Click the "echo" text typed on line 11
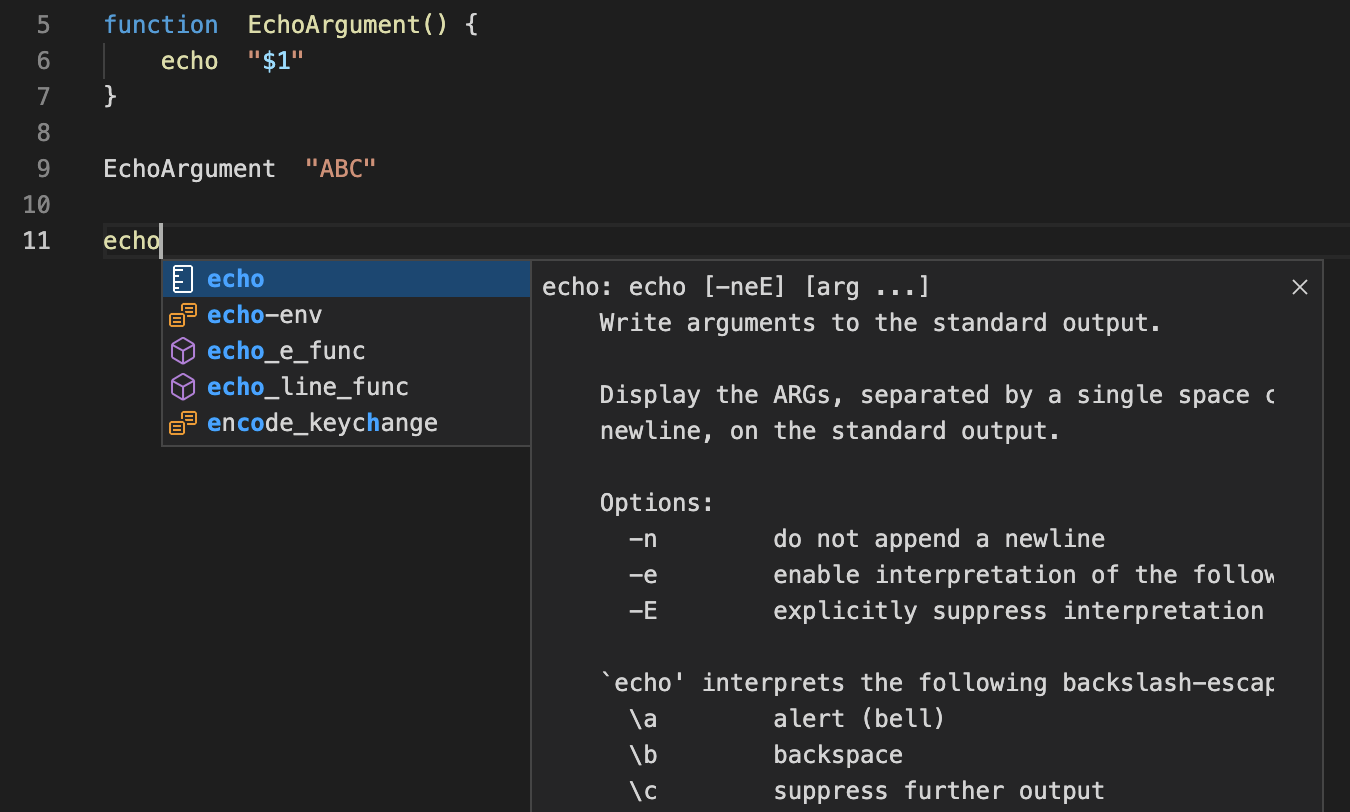 pyautogui.click(x=131, y=240)
